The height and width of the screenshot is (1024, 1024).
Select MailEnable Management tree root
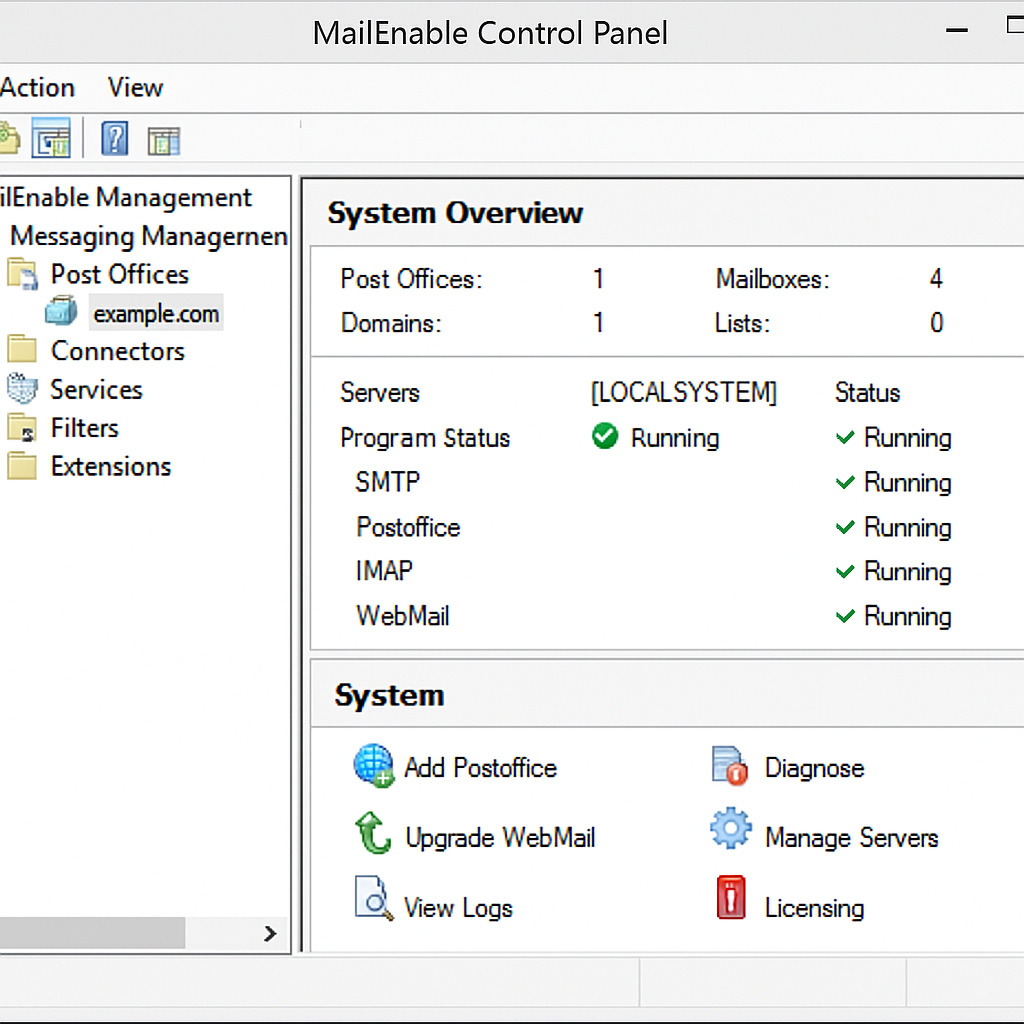[x=125, y=197]
